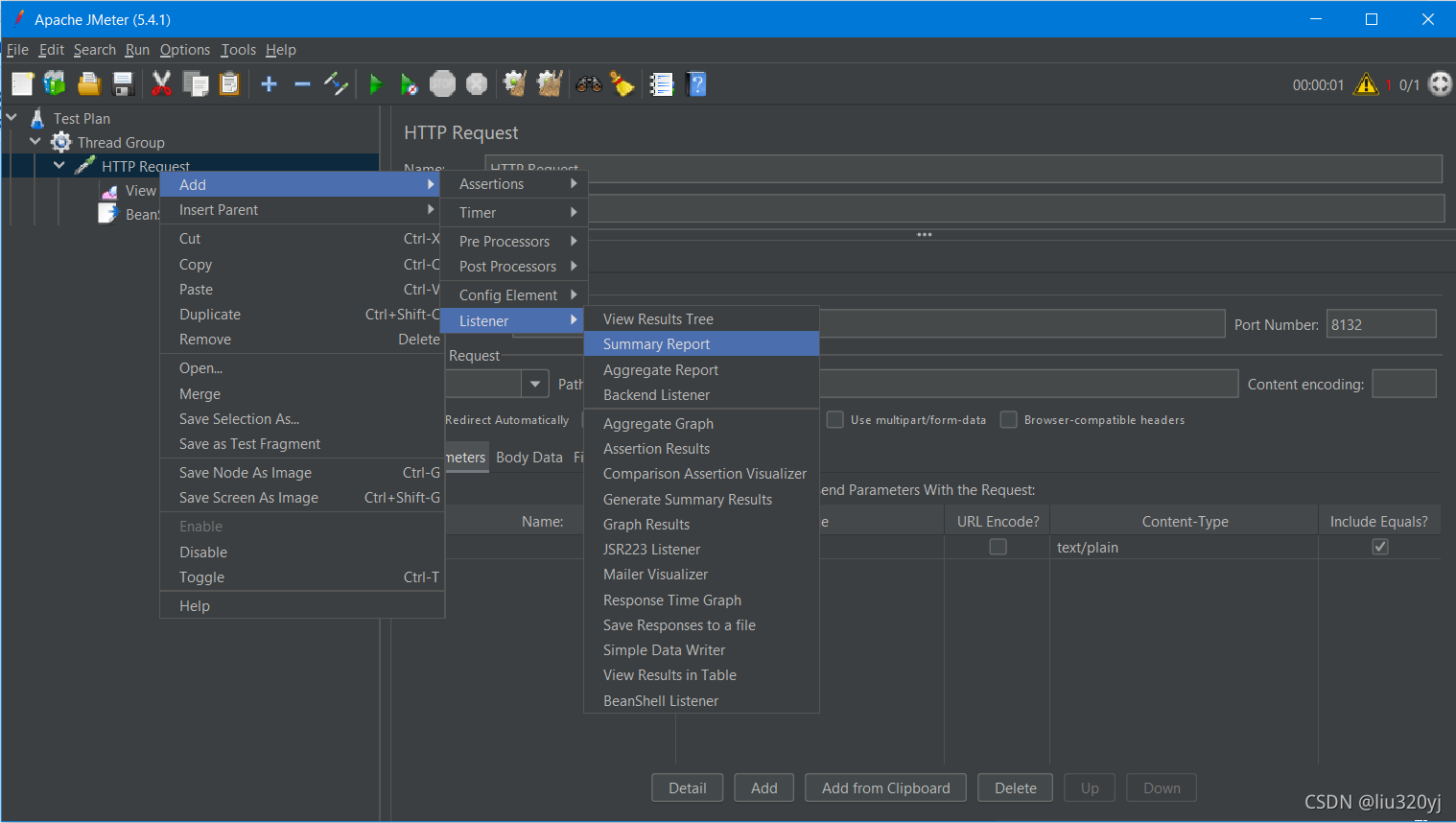Click the remote engines status icon at top right

tap(1440, 84)
